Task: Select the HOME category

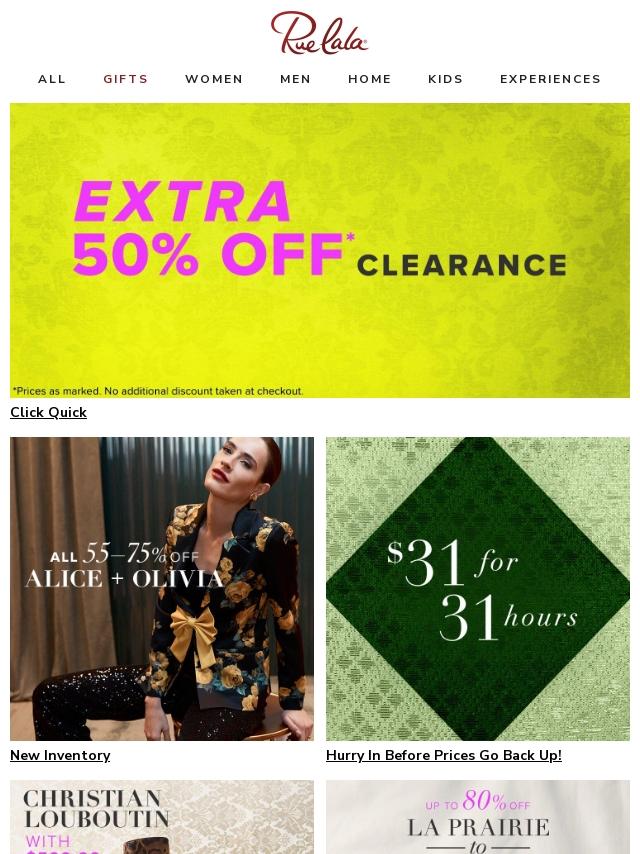Action: click(370, 79)
